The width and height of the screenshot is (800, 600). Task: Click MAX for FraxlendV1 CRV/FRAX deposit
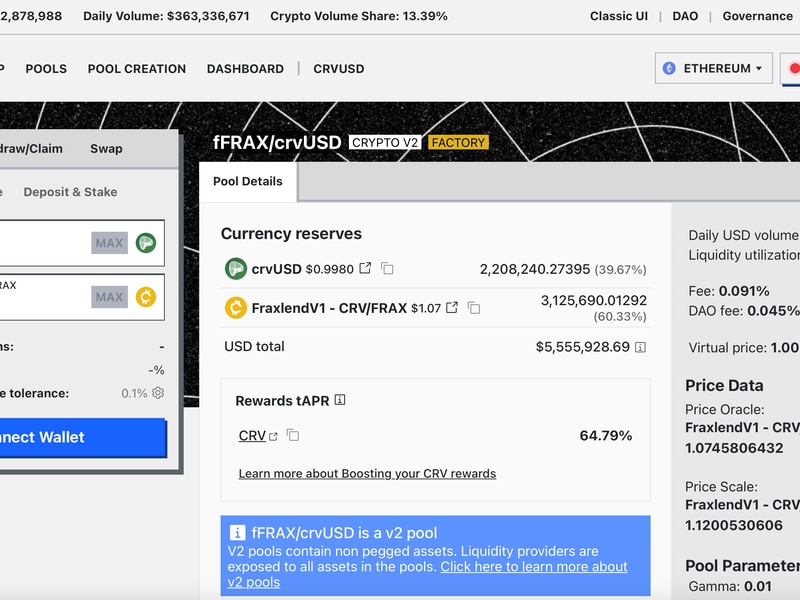click(109, 297)
